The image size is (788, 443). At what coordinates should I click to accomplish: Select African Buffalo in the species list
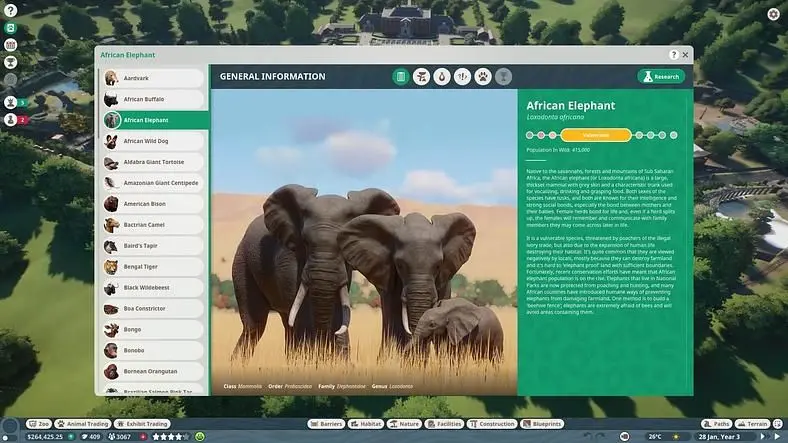tap(154, 99)
